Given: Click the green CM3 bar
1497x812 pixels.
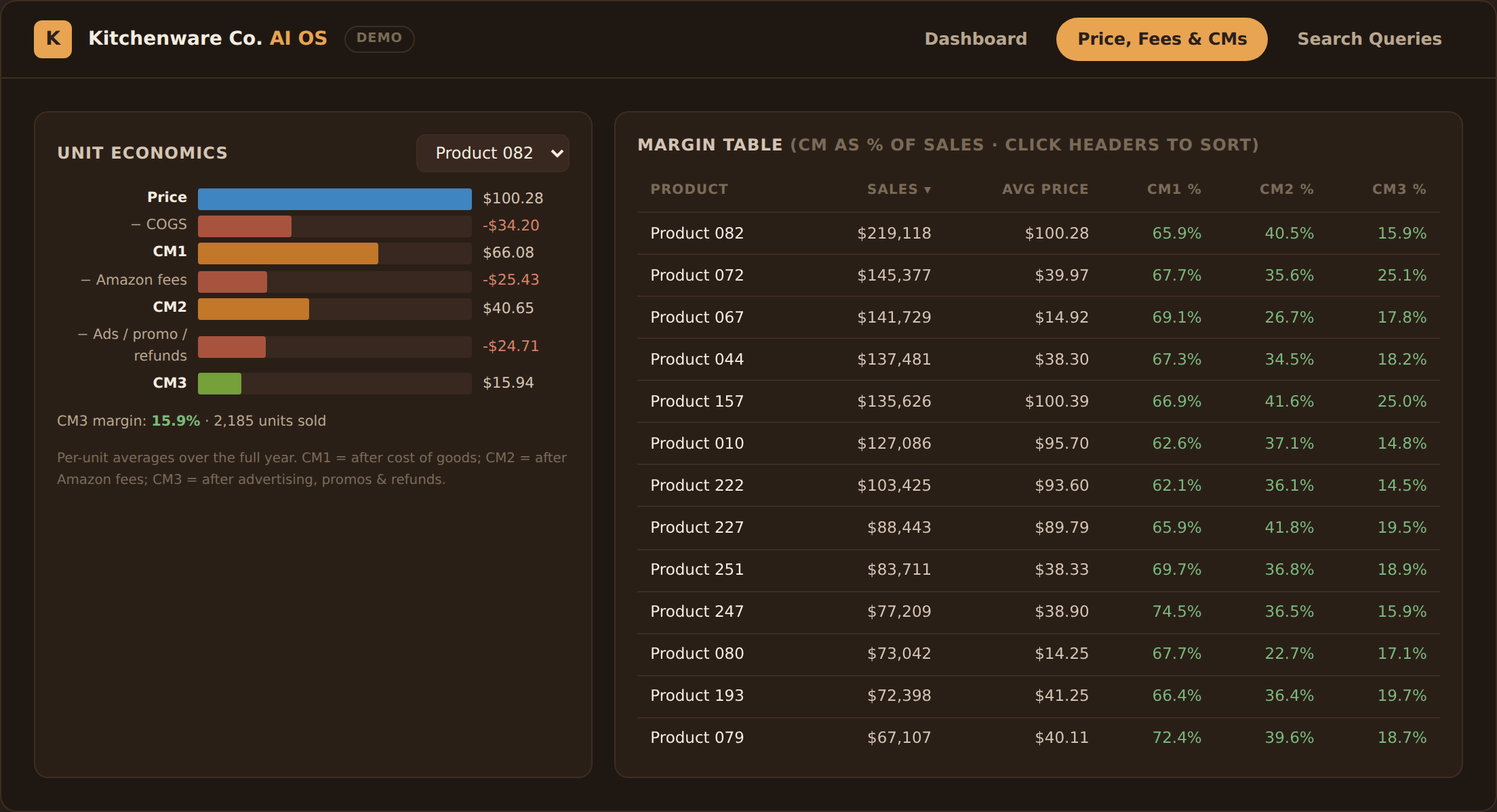Looking at the screenshot, I should point(220,383).
